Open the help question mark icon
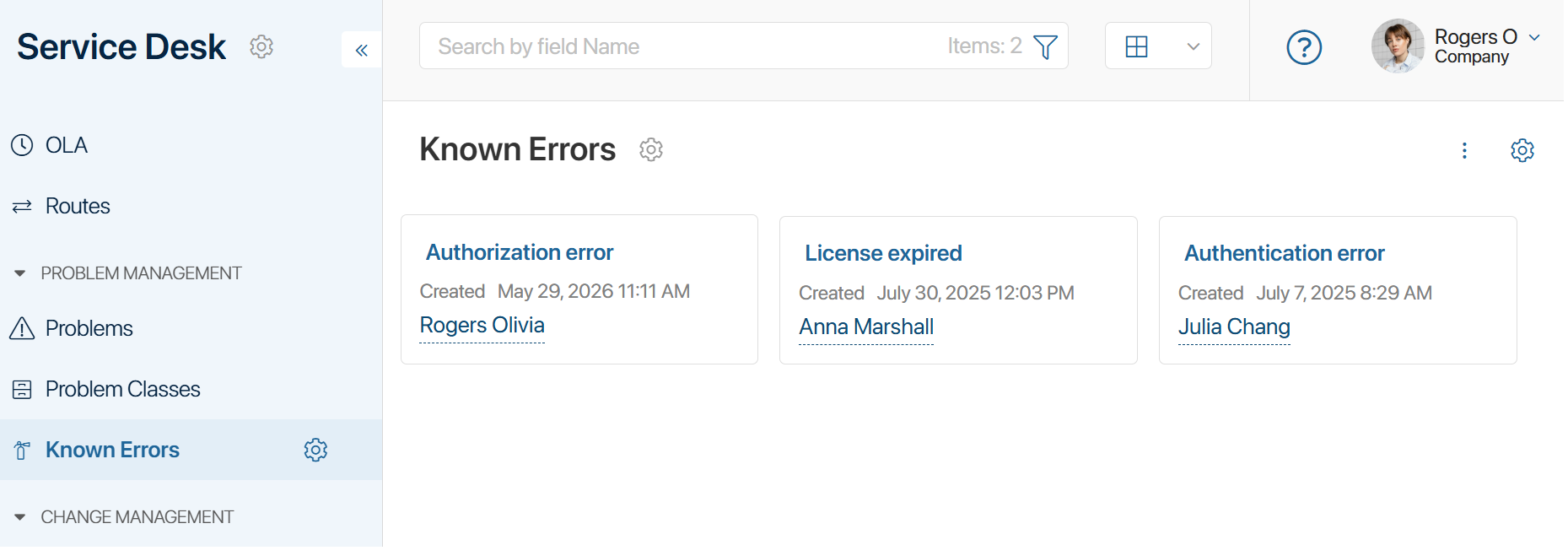Viewport: 1568px width, 556px height. pos(1304,47)
